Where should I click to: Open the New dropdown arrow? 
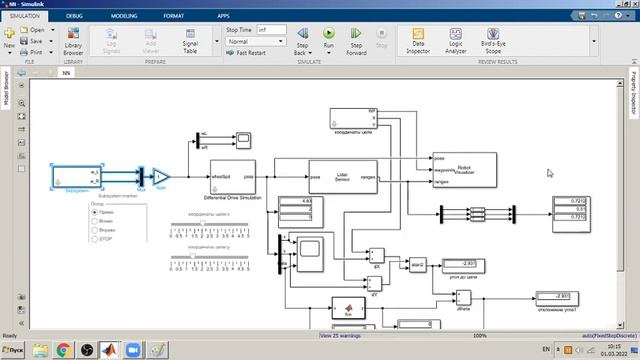pos(9,53)
